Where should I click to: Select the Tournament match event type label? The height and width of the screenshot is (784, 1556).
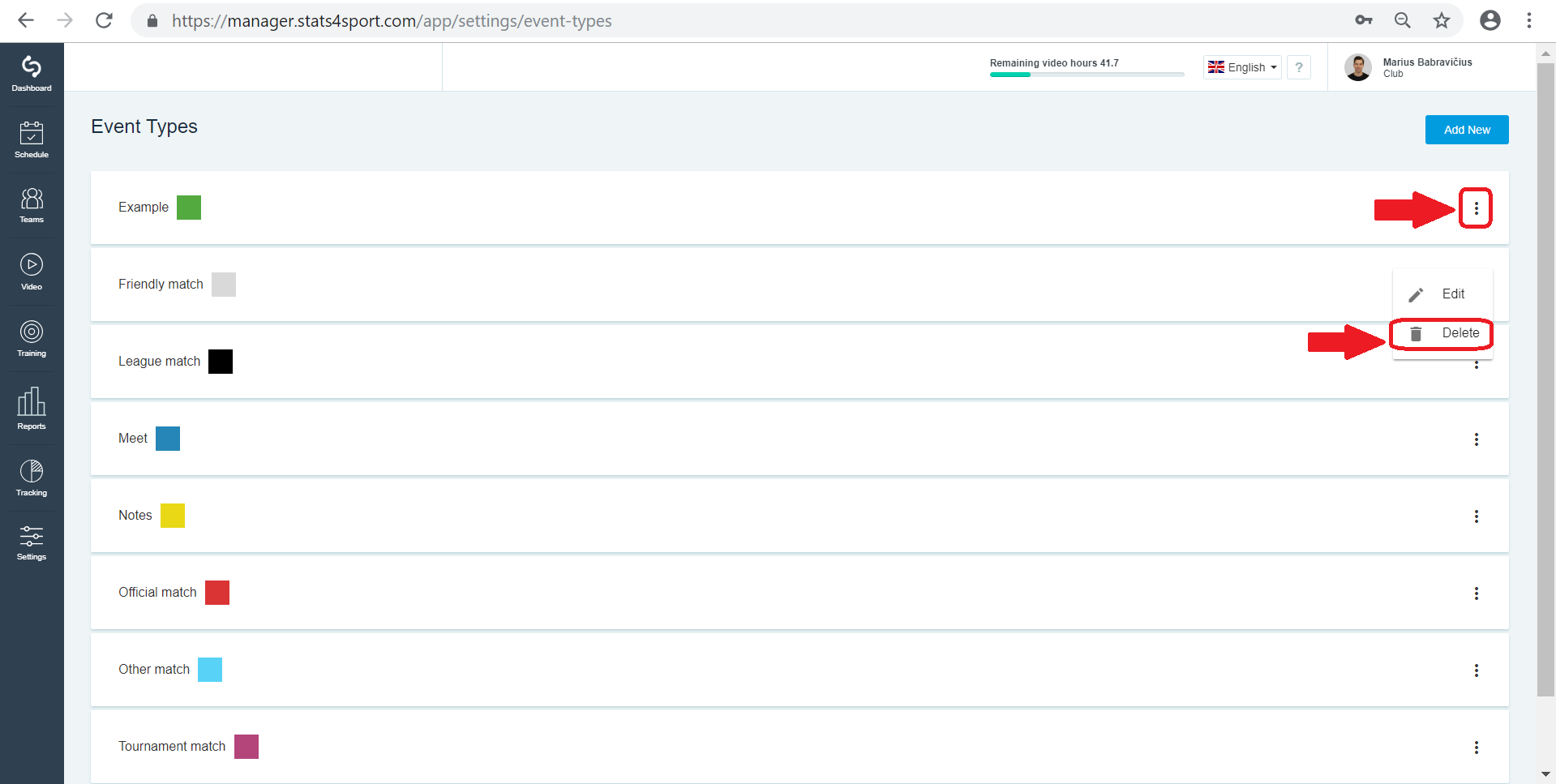click(x=172, y=747)
